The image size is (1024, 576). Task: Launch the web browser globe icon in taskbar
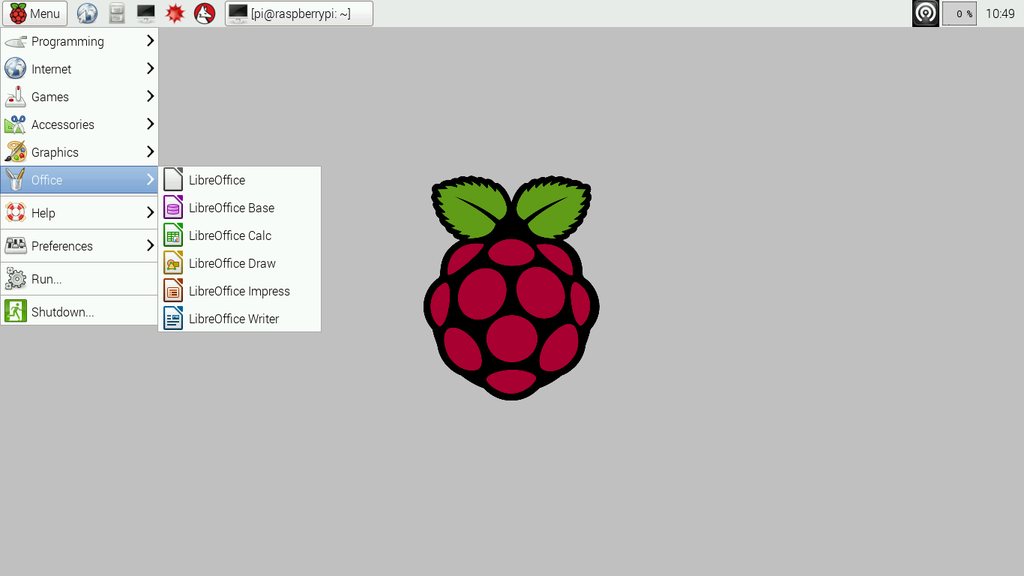(88, 14)
